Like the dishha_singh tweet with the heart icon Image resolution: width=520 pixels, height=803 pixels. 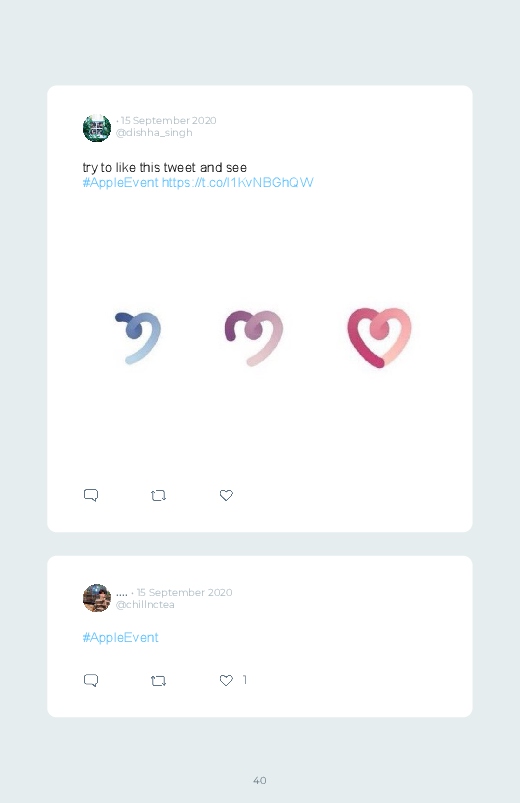click(226, 495)
